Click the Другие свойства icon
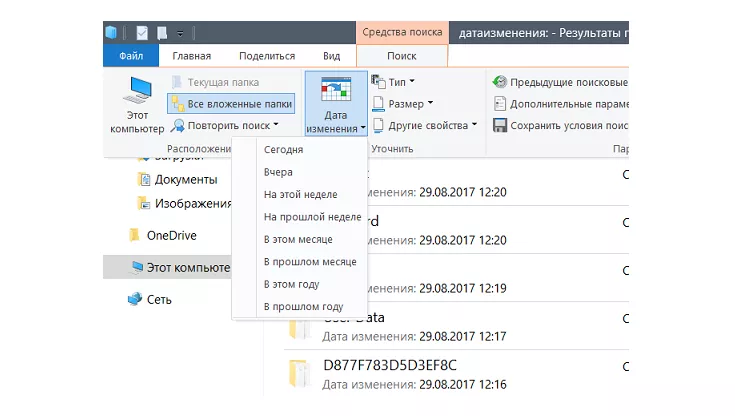The image size is (735, 416). tap(378, 125)
